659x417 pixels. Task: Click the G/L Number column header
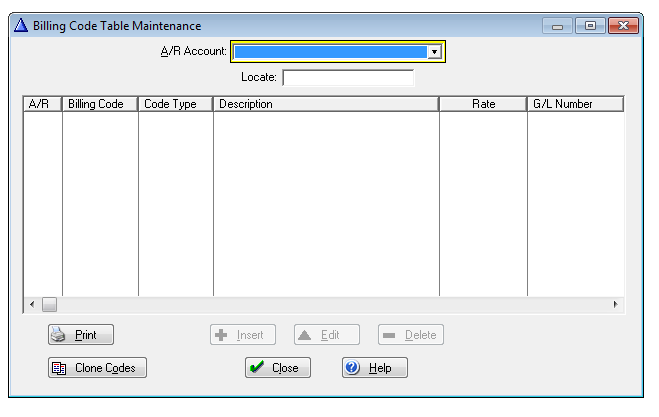574,104
